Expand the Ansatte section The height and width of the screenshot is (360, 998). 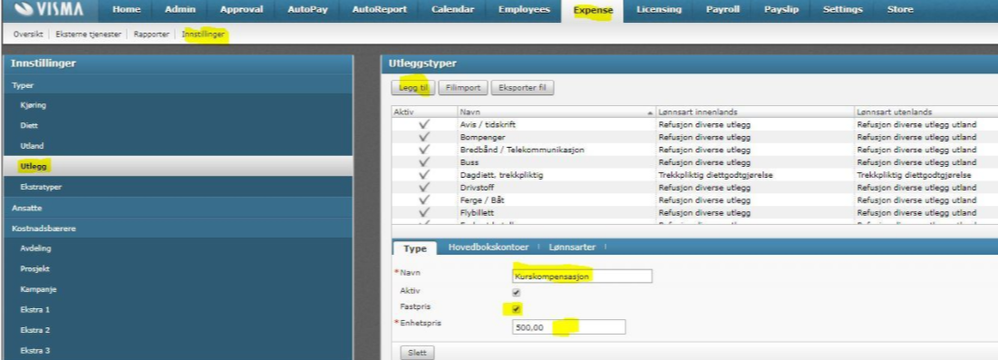click(178, 208)
